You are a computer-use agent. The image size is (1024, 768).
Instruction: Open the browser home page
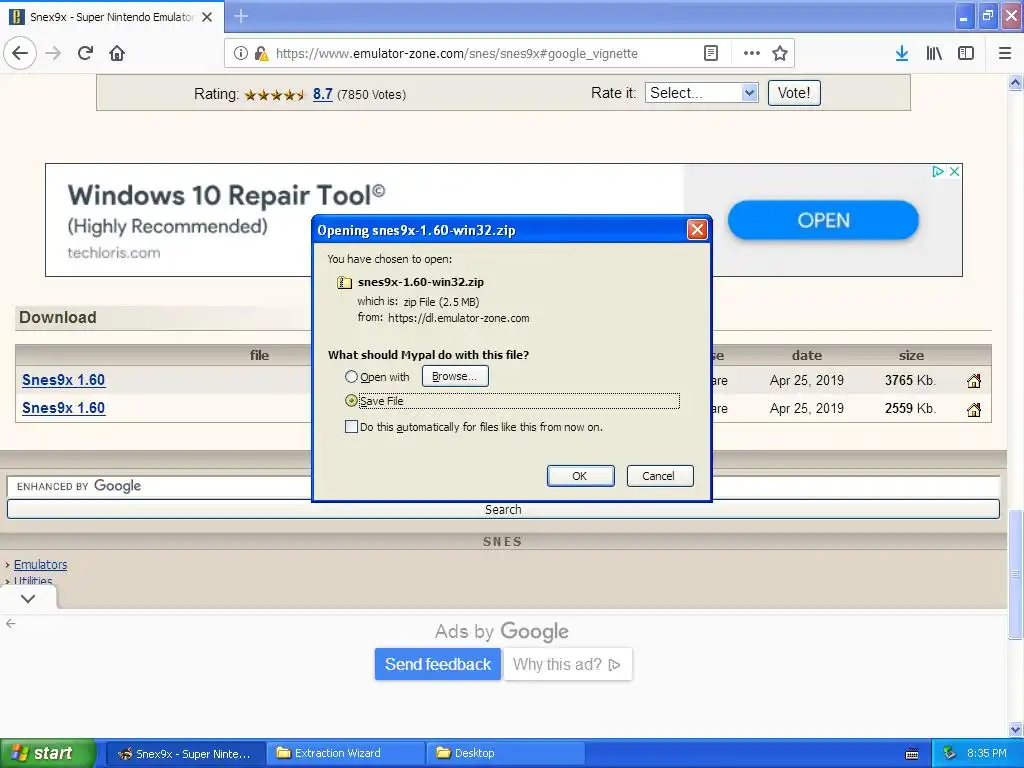[x=117, y=53]
